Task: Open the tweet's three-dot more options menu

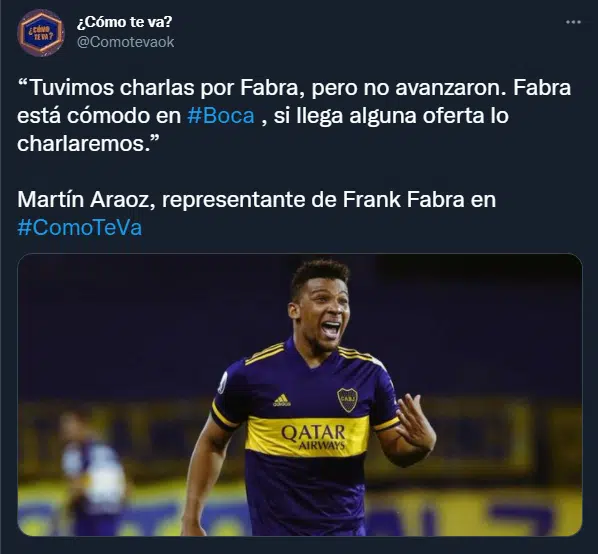Action: coord(573,22)
